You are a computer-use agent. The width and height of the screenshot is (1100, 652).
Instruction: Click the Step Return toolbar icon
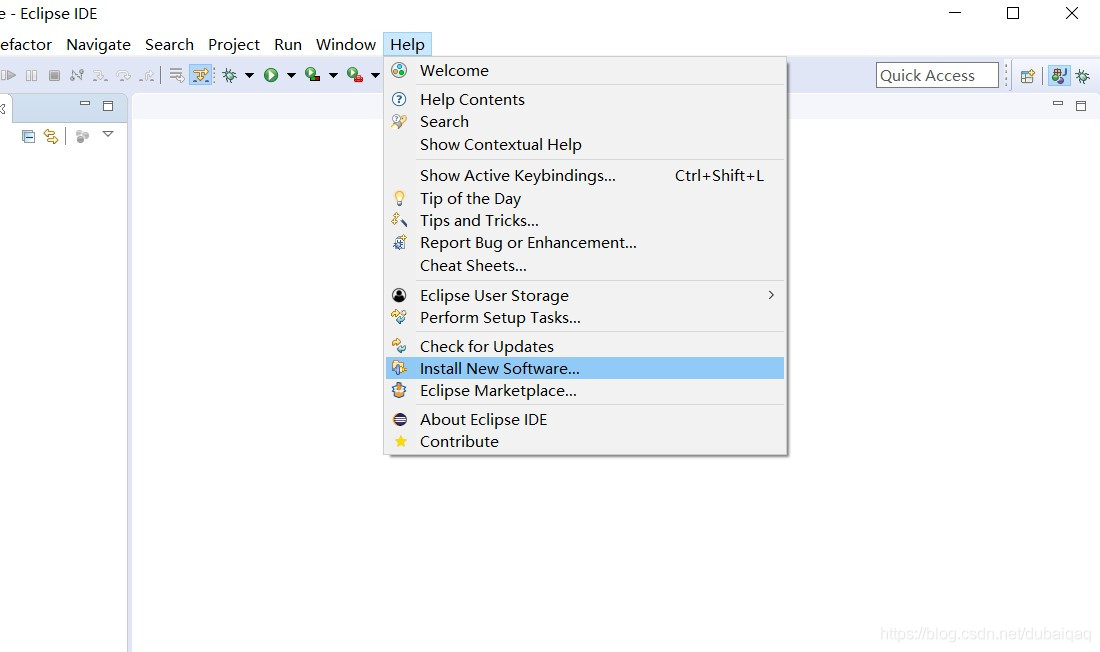pyautogui.click(x=147, y=75)
